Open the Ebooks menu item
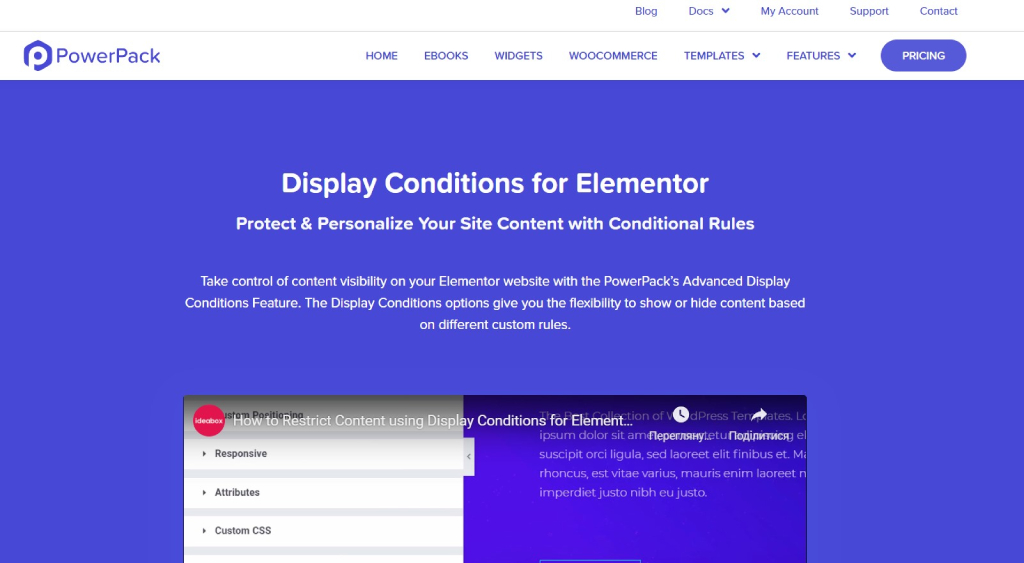 pos(446,56)
